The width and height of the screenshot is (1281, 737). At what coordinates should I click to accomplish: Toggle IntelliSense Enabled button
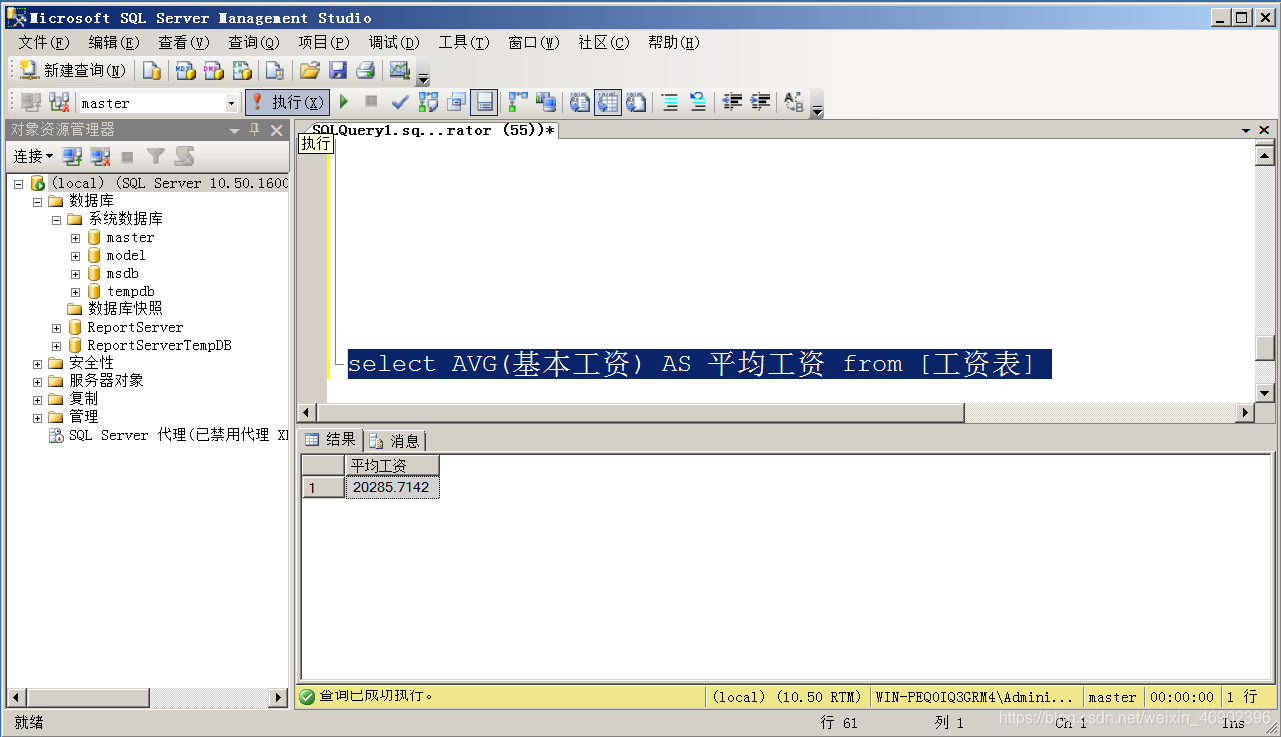[x=484, y=102]
